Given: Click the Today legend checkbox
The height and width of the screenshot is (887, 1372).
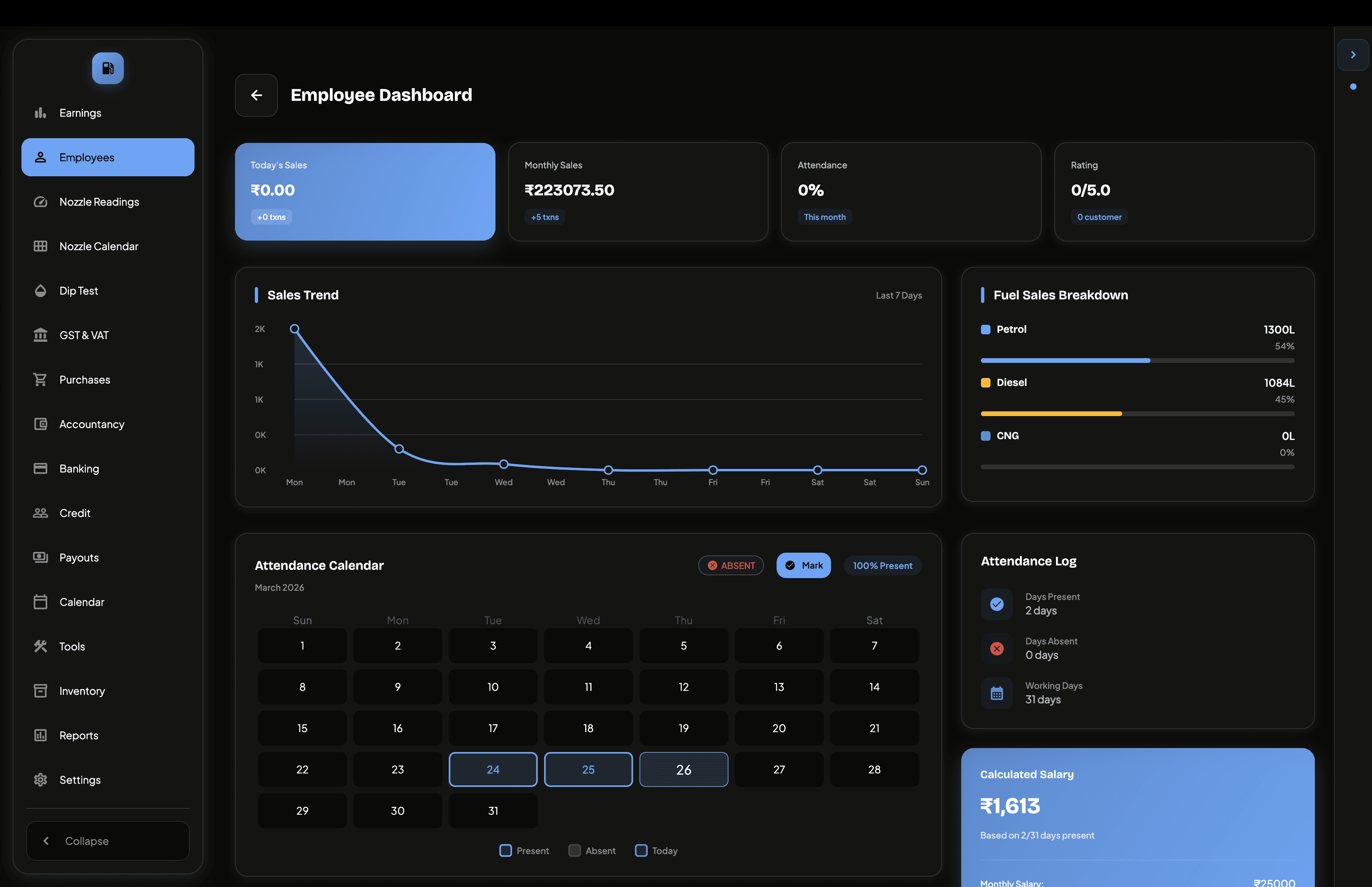Looking at the screenshot, I should (x=641, y=851).
